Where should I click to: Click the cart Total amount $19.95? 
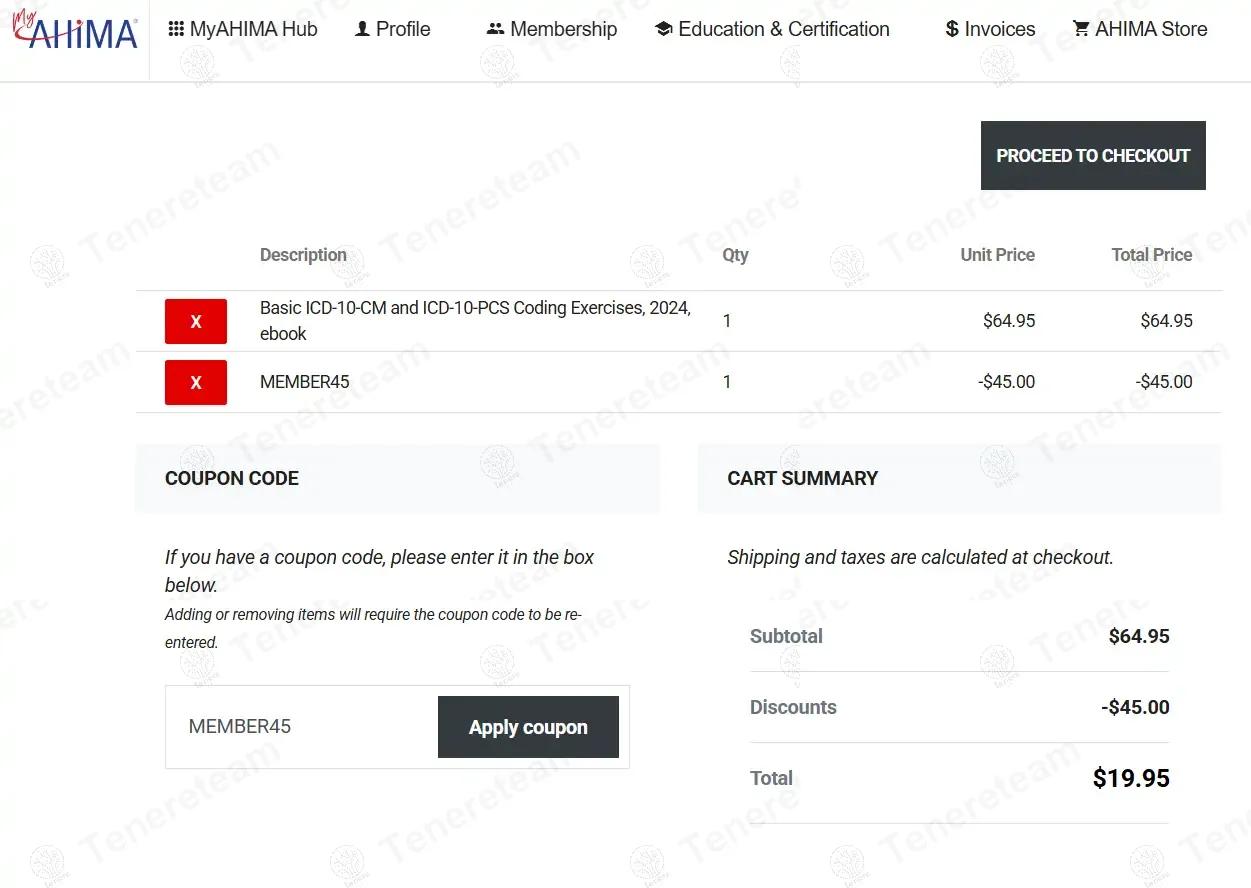(x=1130, y=778)
